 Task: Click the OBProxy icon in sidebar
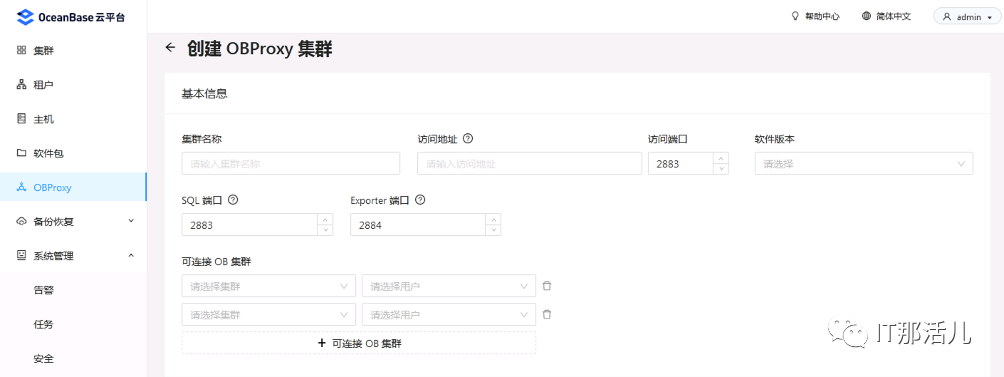21,188
